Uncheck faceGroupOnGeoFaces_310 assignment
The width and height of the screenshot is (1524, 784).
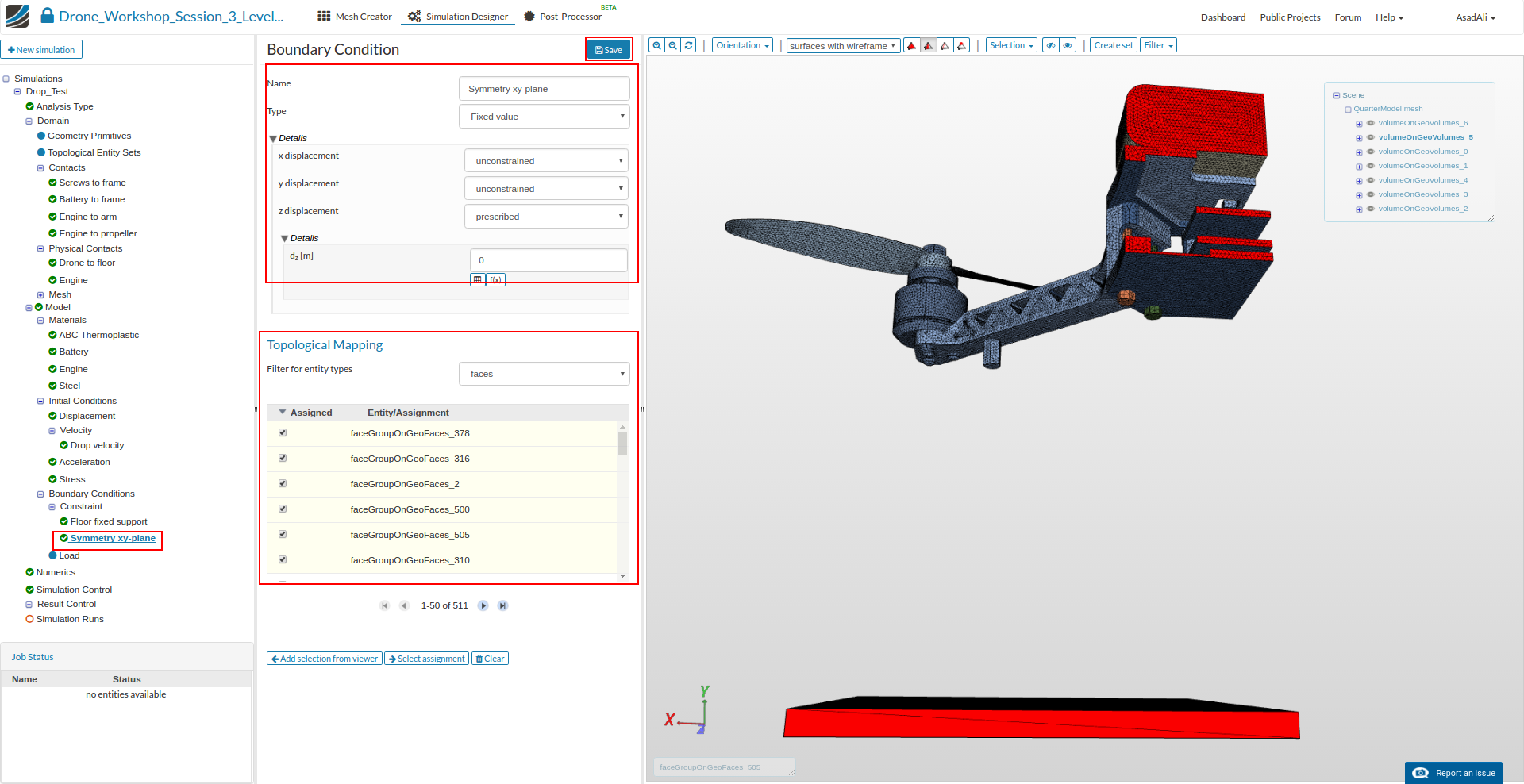283,560
